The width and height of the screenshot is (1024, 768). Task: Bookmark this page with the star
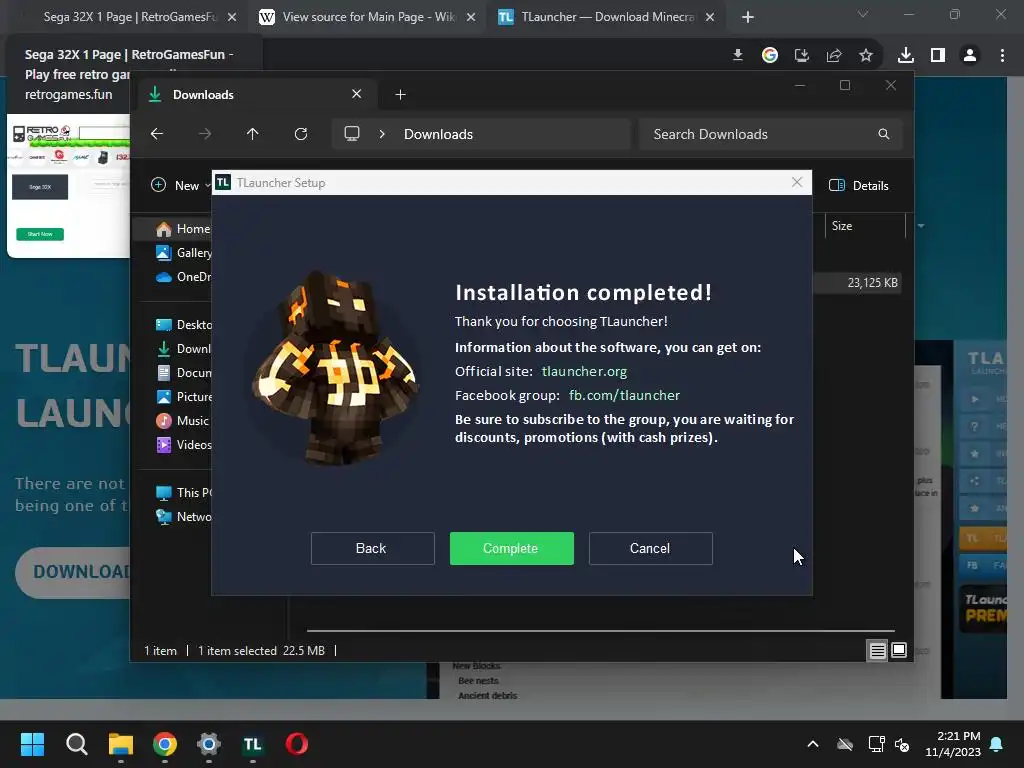click(x=866, y=56)
